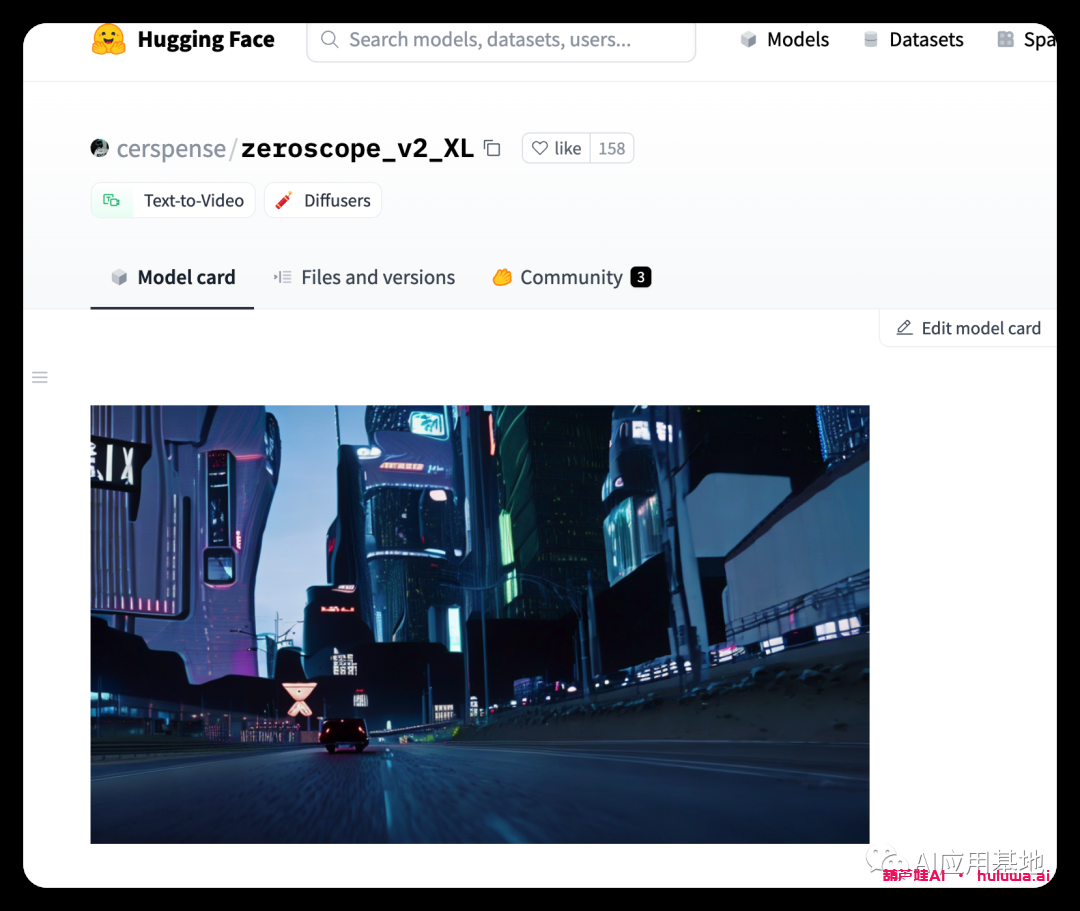View the 158 likes count

click(x=612, y=148)
